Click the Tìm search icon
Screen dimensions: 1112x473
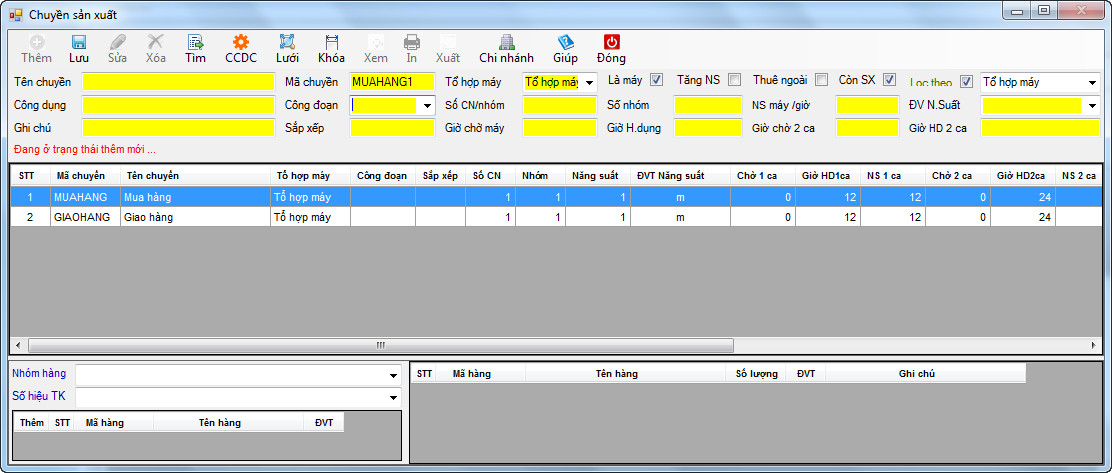[x=196, y=42]
